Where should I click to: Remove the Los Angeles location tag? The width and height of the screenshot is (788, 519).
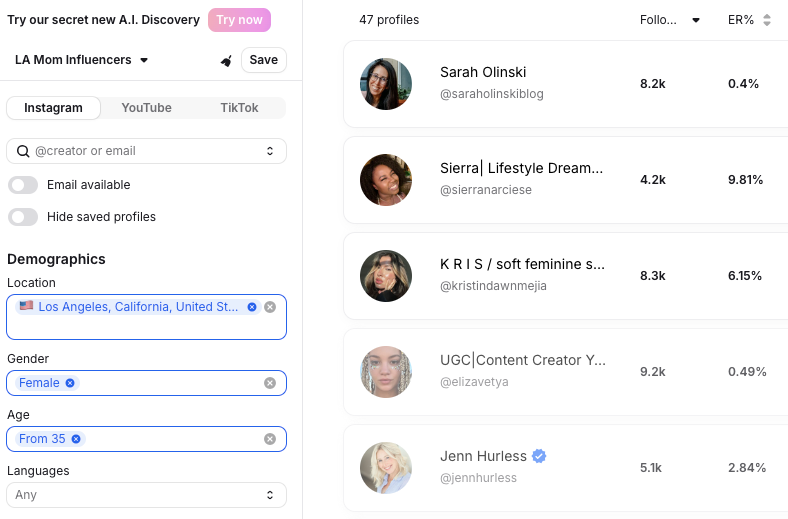[252, 307]
